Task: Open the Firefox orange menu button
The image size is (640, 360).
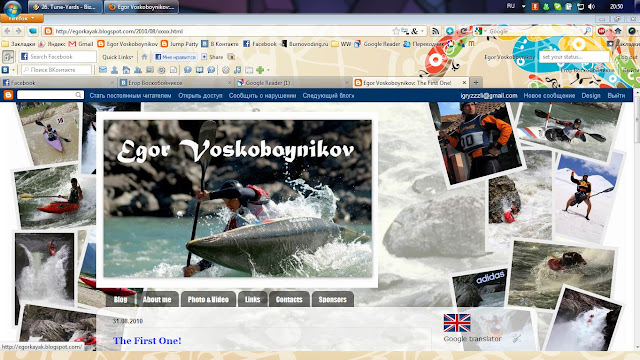Action: [x=22, y=18]
